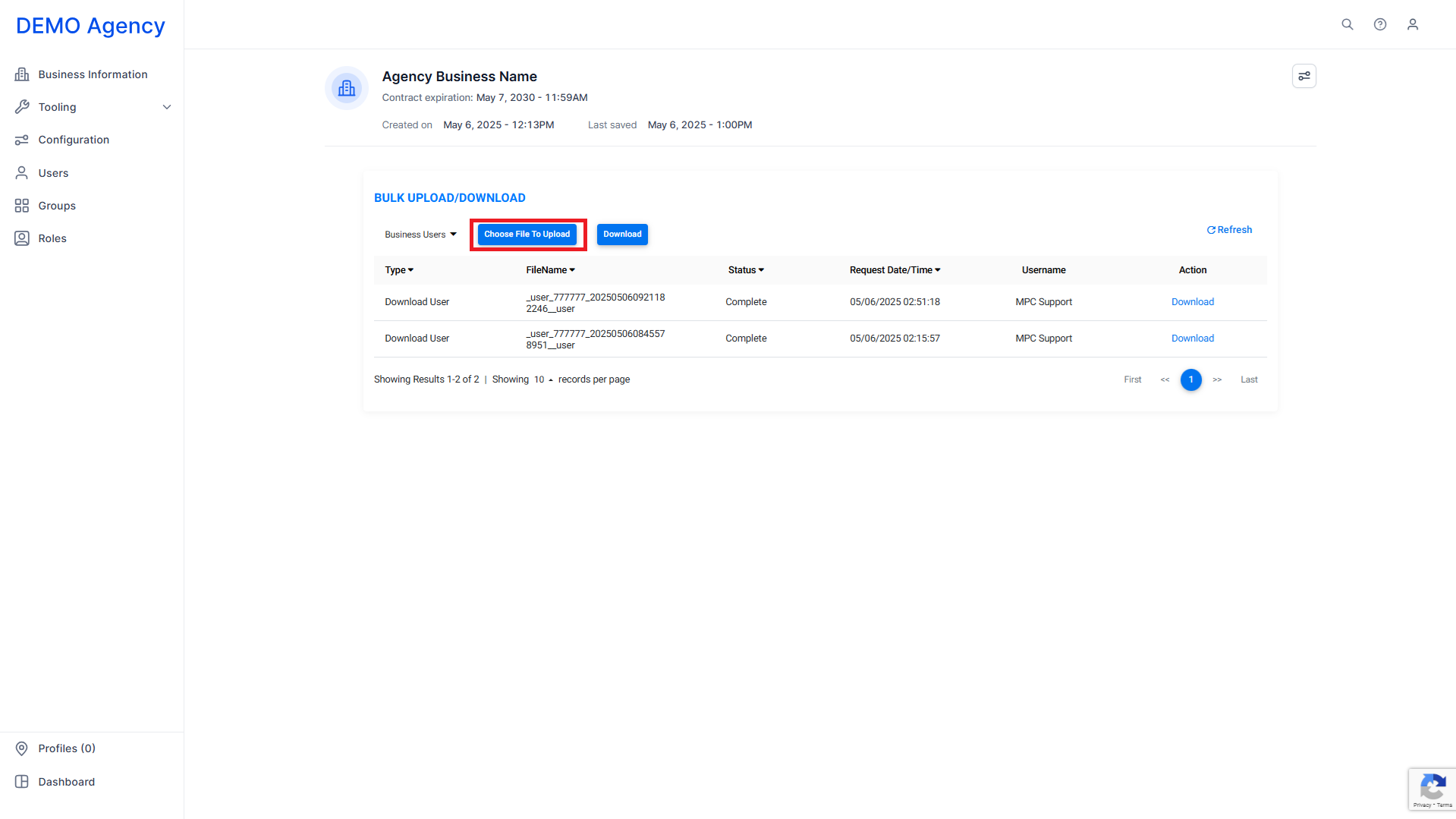
Task: Go to Last page of results
Action: [x=1249, y=380]
